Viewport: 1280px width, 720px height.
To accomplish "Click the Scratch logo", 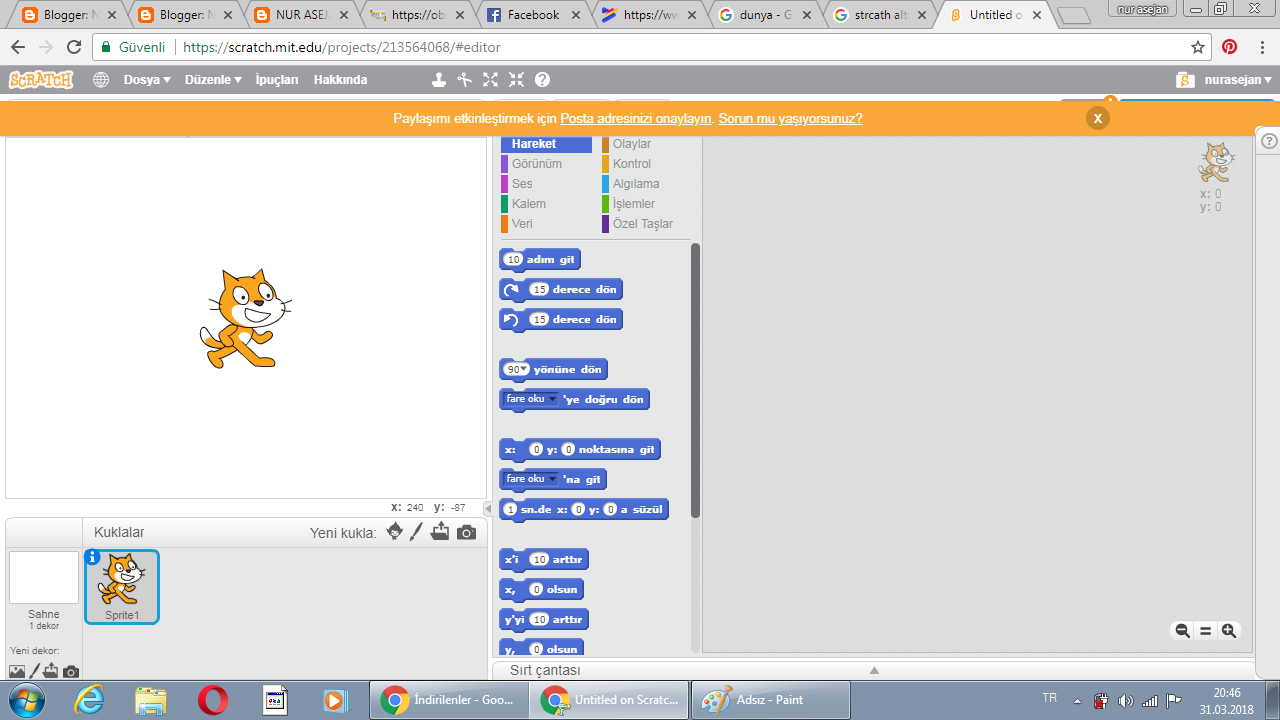I will point(41,80).
